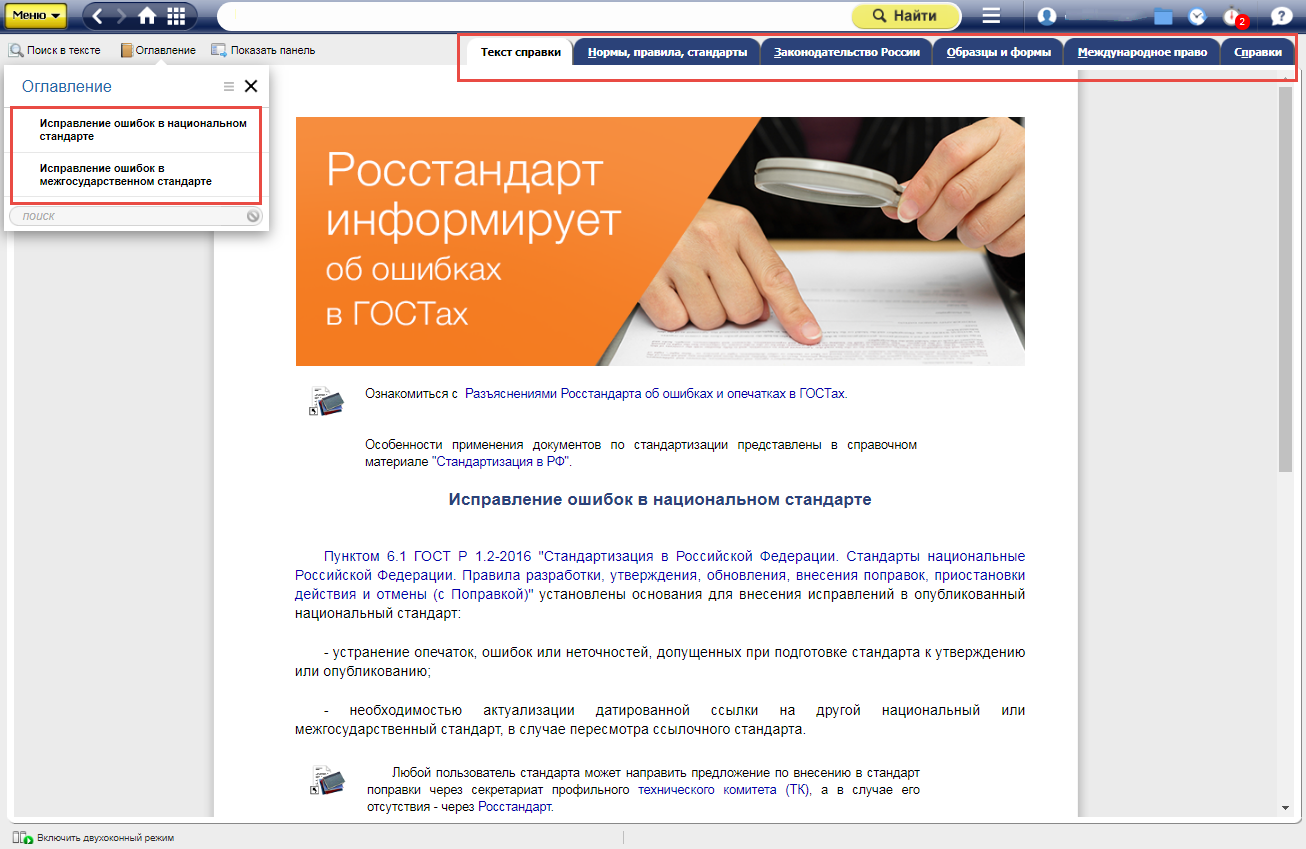Click the поиск field in Оглавление panel
Screen dimensions: 1306x849
(130, 216)
